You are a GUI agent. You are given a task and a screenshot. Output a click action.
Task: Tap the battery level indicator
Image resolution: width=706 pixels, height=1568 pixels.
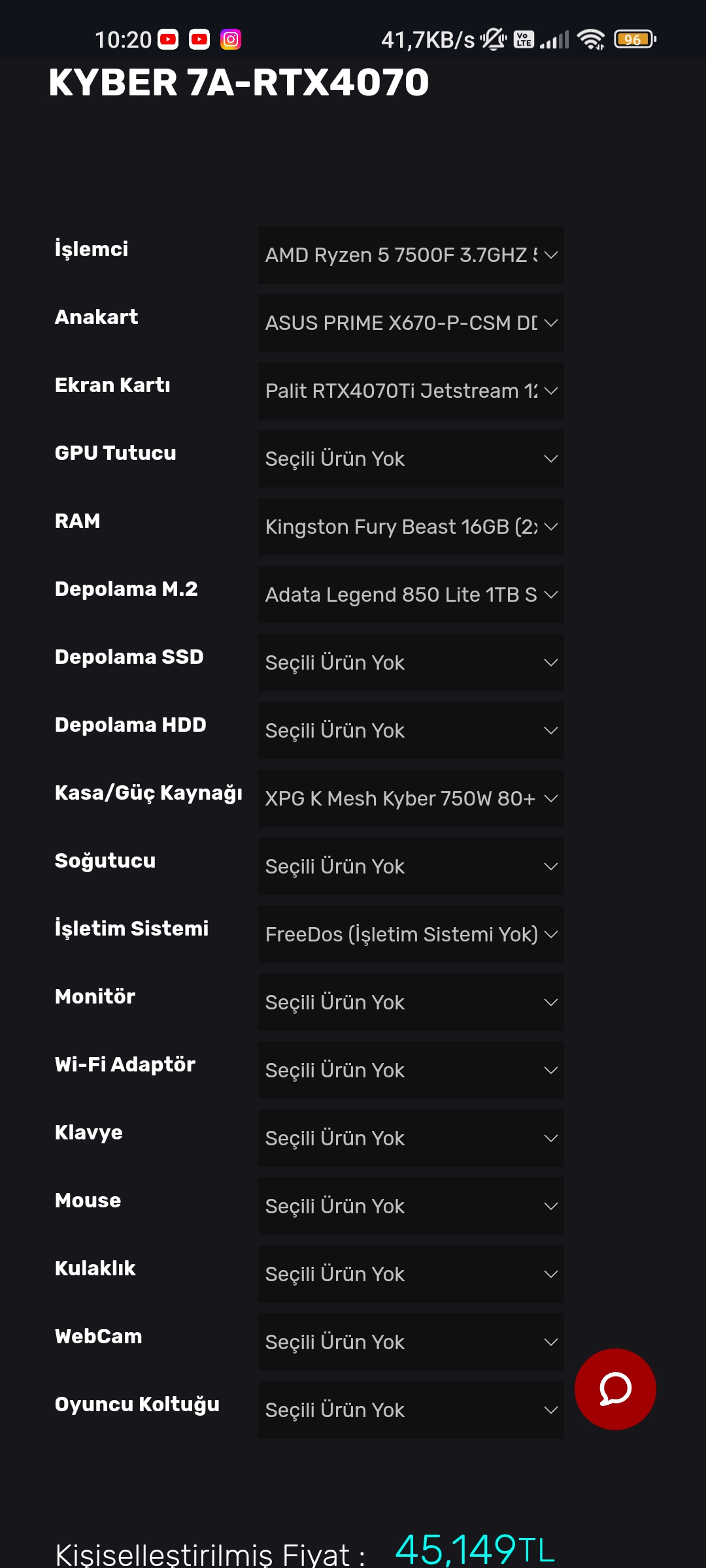coord(635,40)
